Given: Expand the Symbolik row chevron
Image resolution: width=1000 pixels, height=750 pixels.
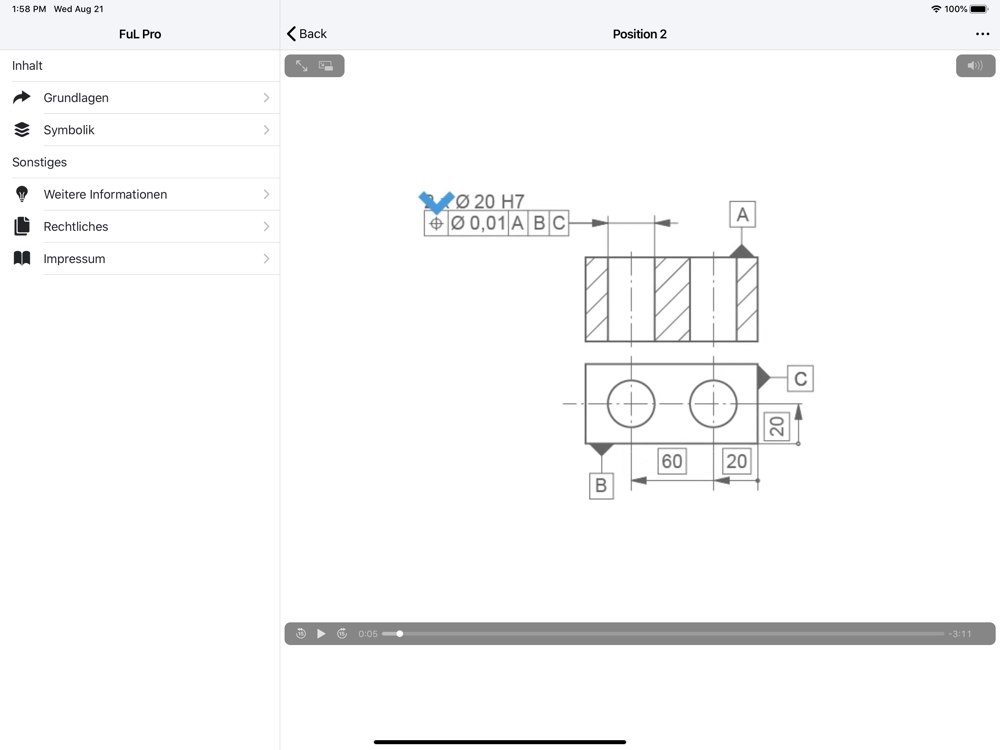Looking at the screenshot, I should (x=266, y=130).
